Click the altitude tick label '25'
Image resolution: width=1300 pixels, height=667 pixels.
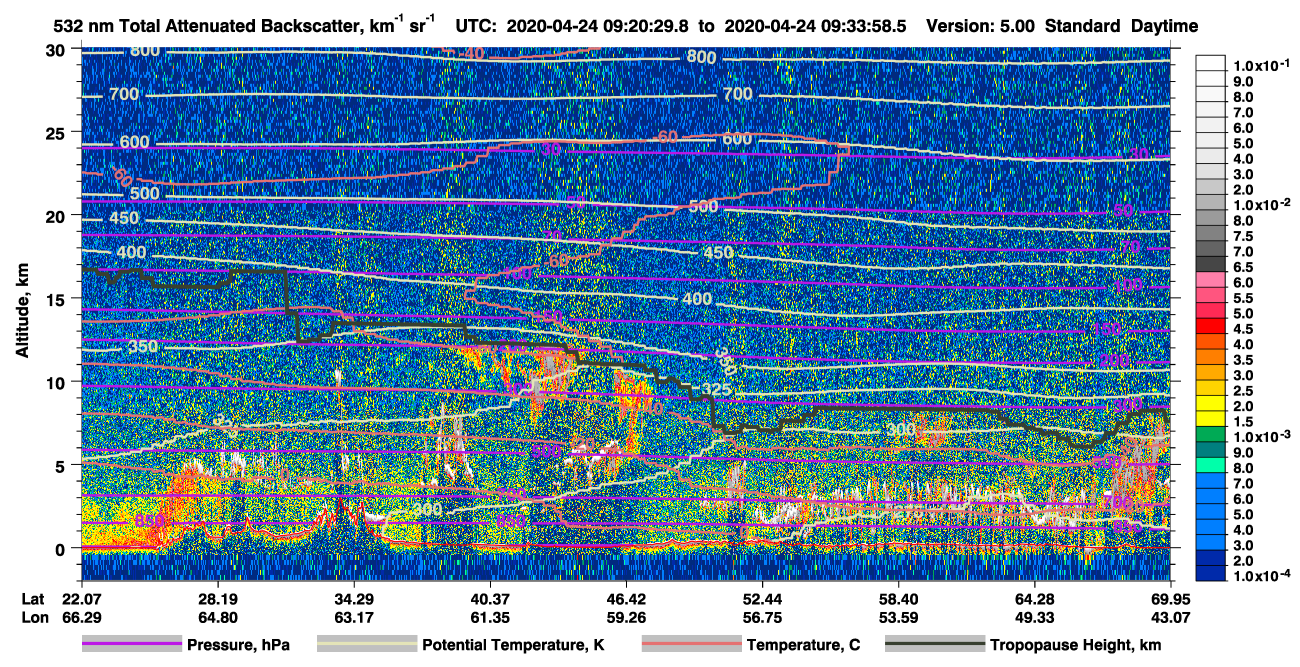pyautogui.click(x=57, y=132)
